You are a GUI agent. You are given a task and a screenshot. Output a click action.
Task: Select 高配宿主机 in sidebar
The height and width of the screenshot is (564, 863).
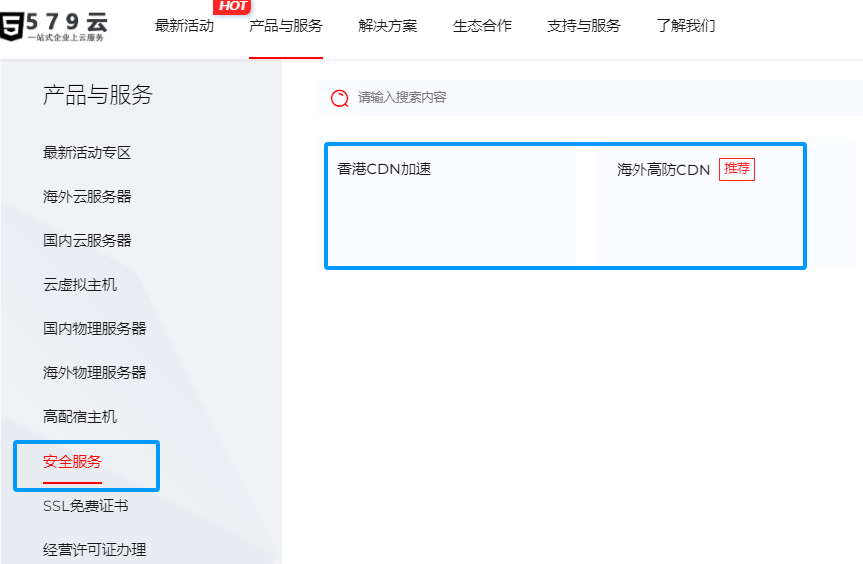click(x=80, y=417)
